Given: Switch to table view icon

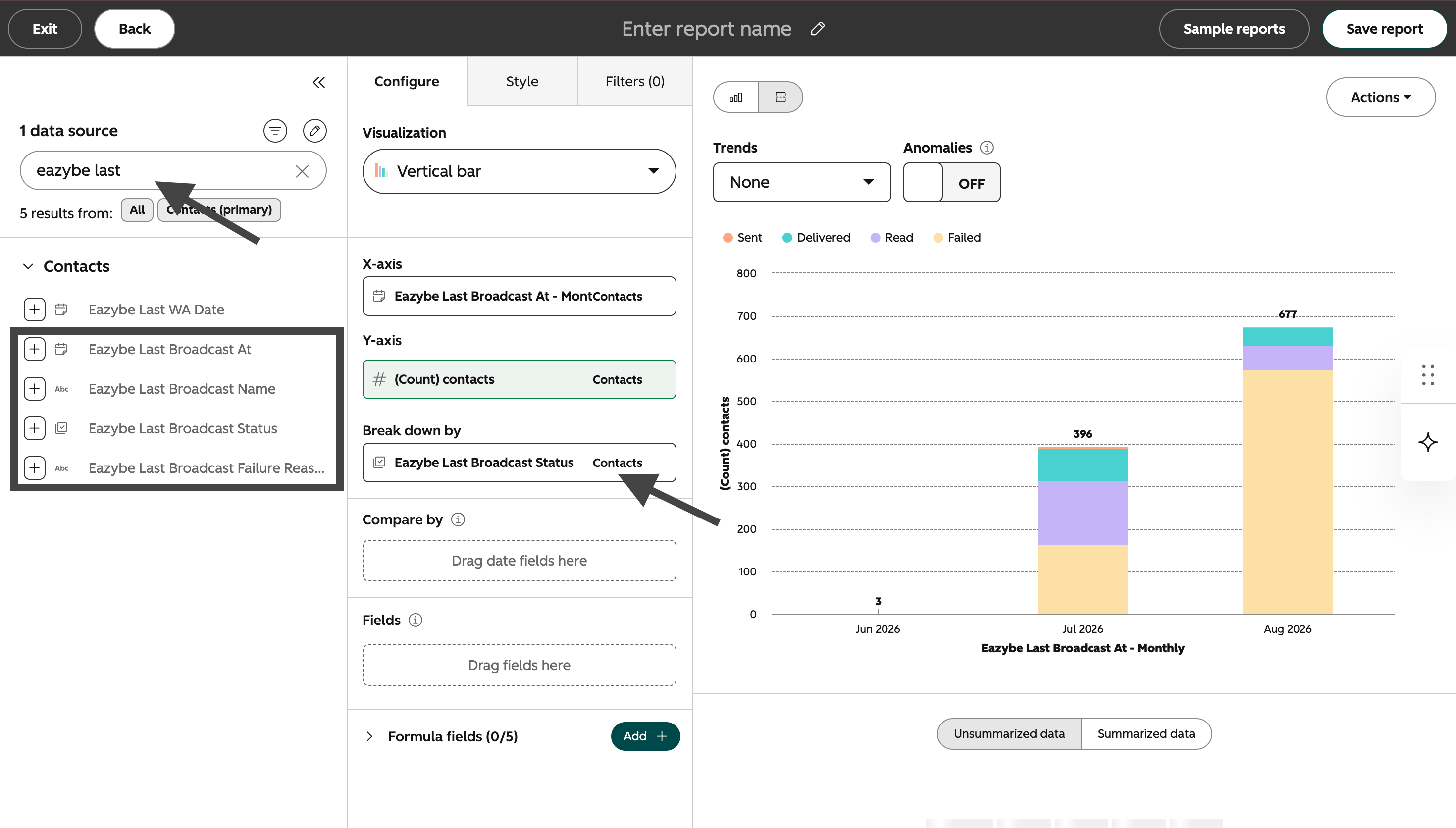Looking at the screenshot, I should click(780, 97).
